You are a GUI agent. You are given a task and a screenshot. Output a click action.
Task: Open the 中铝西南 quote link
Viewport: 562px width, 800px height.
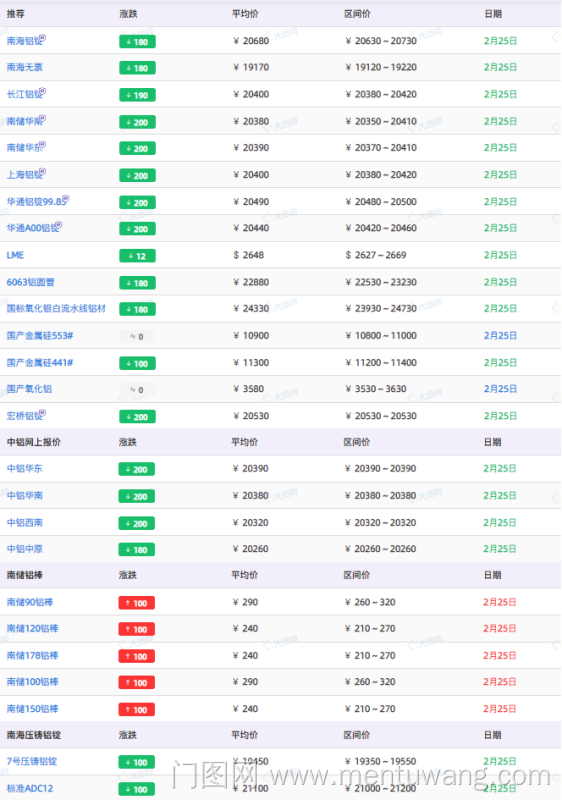click(x=24, y=523)
